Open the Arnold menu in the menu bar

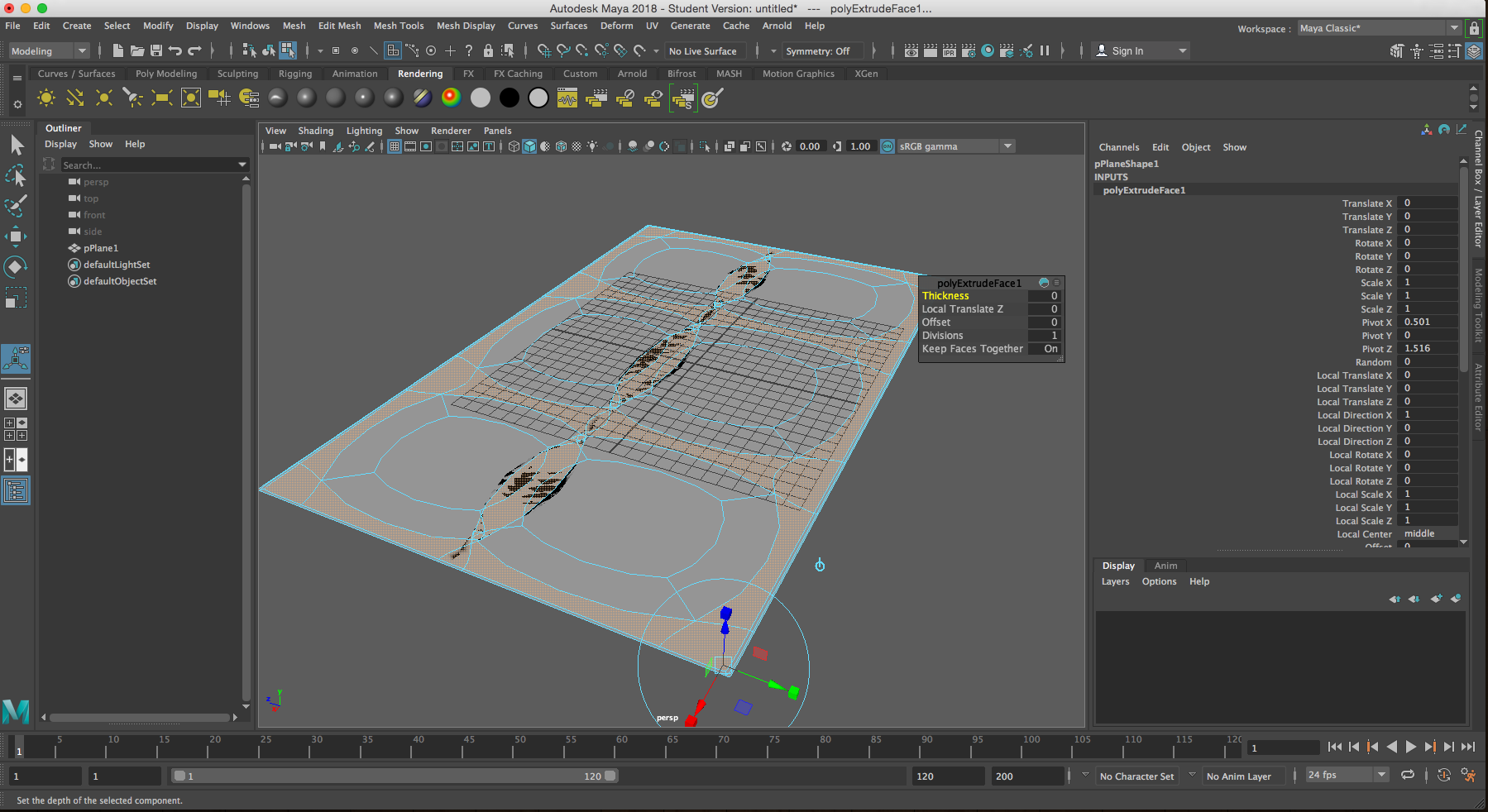777,26
